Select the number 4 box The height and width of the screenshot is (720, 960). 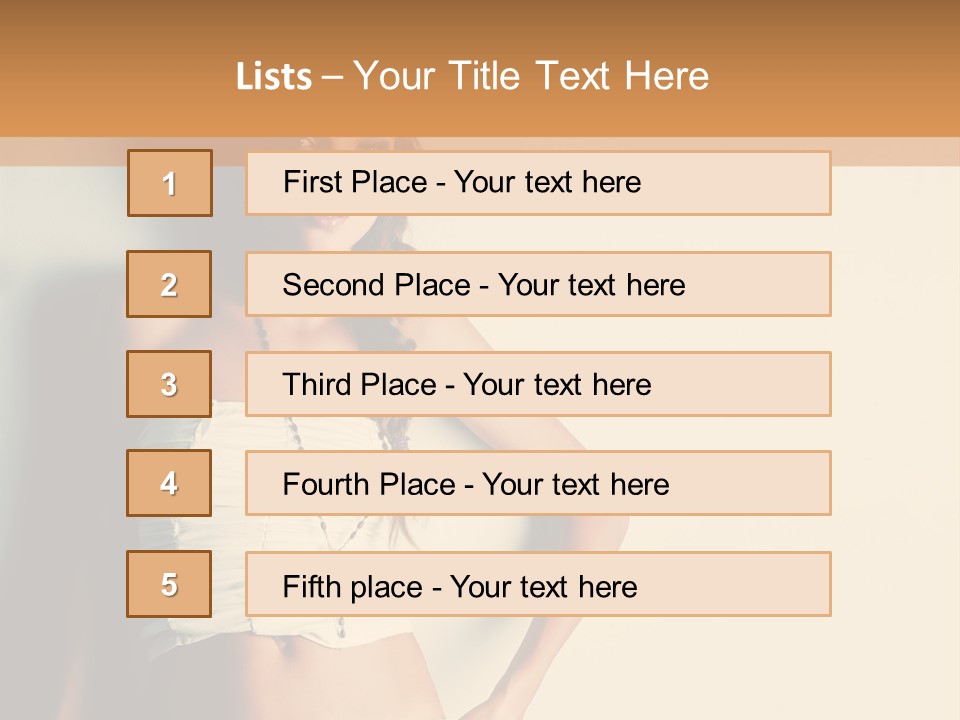coord(169,483)
